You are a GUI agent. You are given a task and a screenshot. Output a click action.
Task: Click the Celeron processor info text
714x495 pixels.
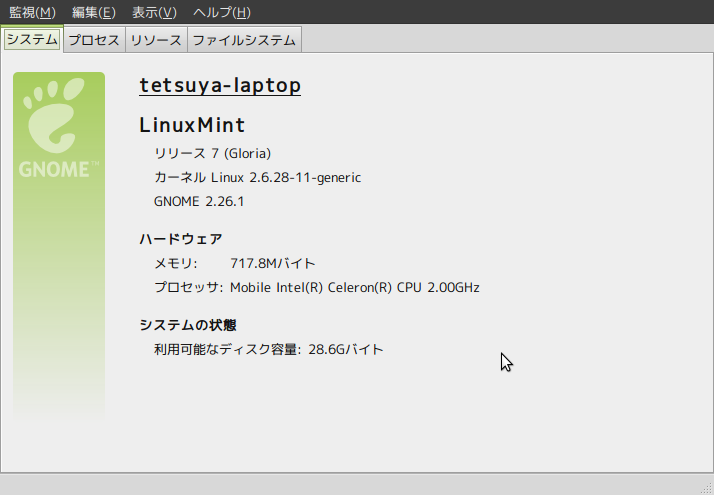[x=355, y=287]
